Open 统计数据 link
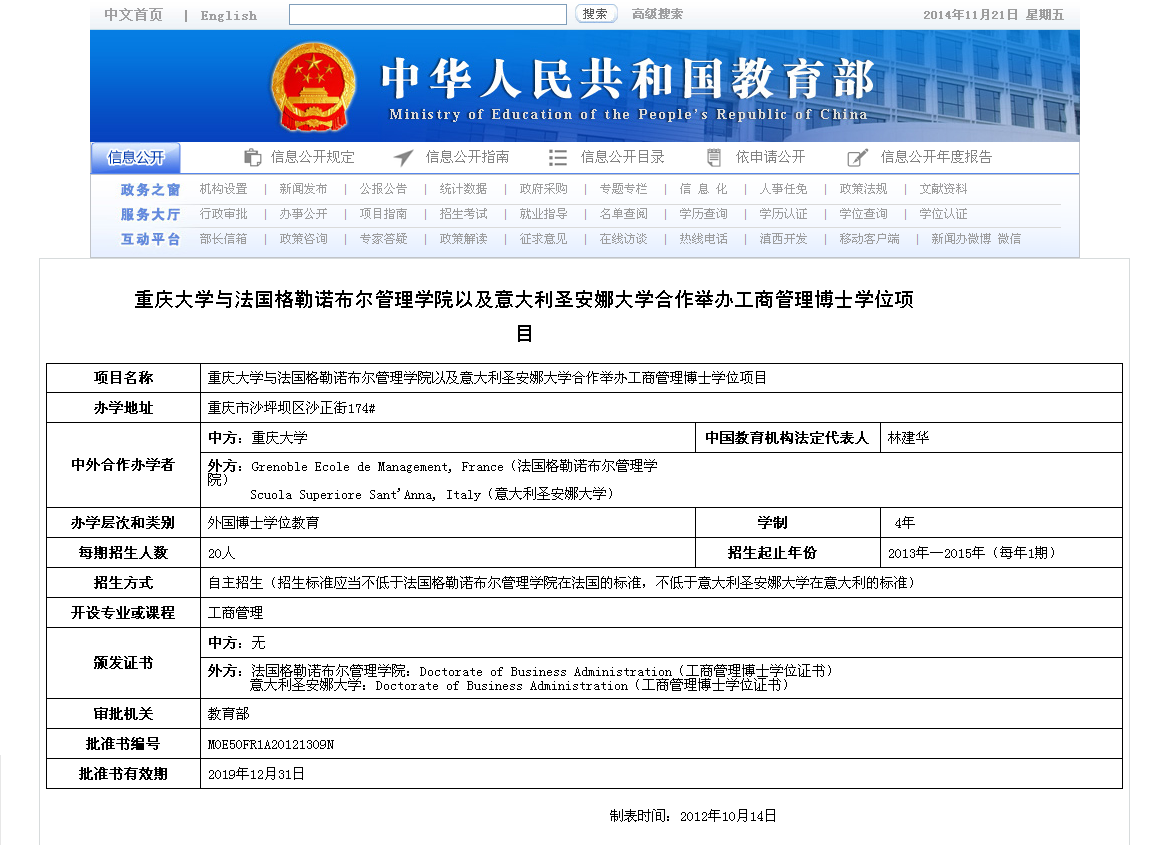The height and width of the screenshot is (845, 1171). [x=463, y=189]
